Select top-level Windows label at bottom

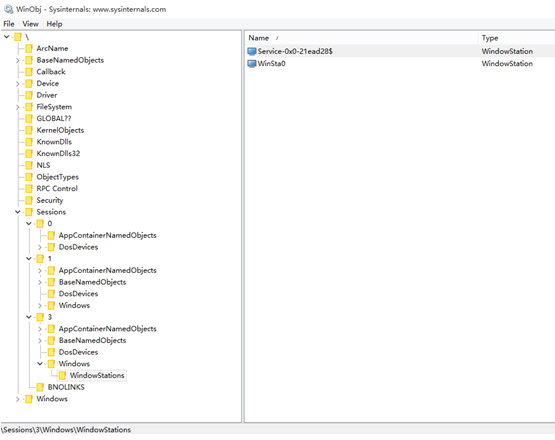52,399
